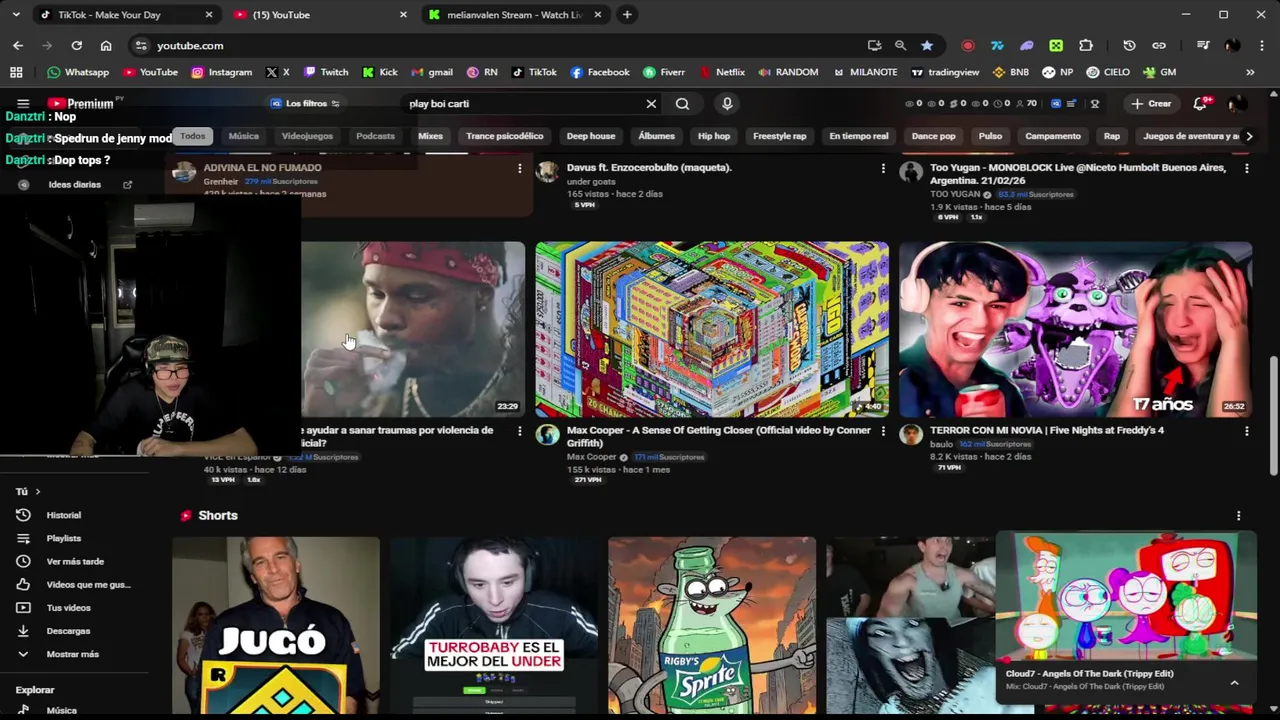Open the Chrome apps grid icon
This screenshot has width=1280, height=720.
click(16, 72)
